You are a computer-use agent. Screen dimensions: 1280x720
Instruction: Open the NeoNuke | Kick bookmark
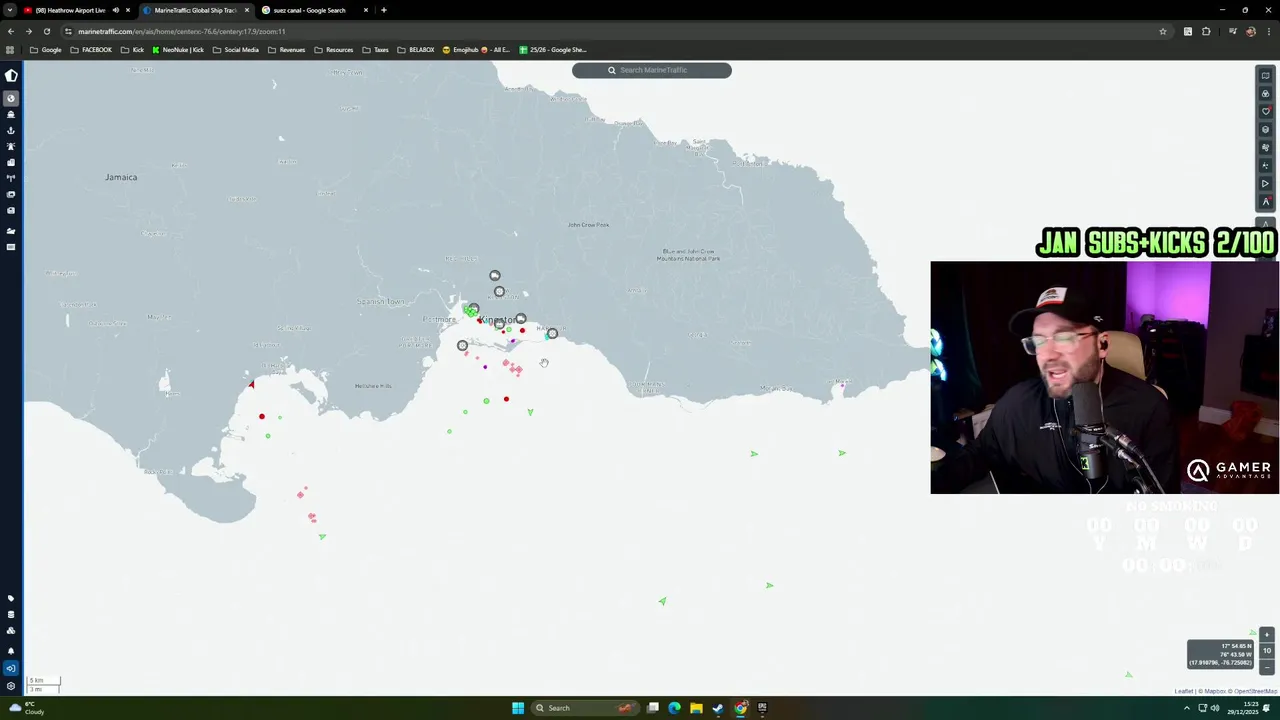click(x=178, y=50)
